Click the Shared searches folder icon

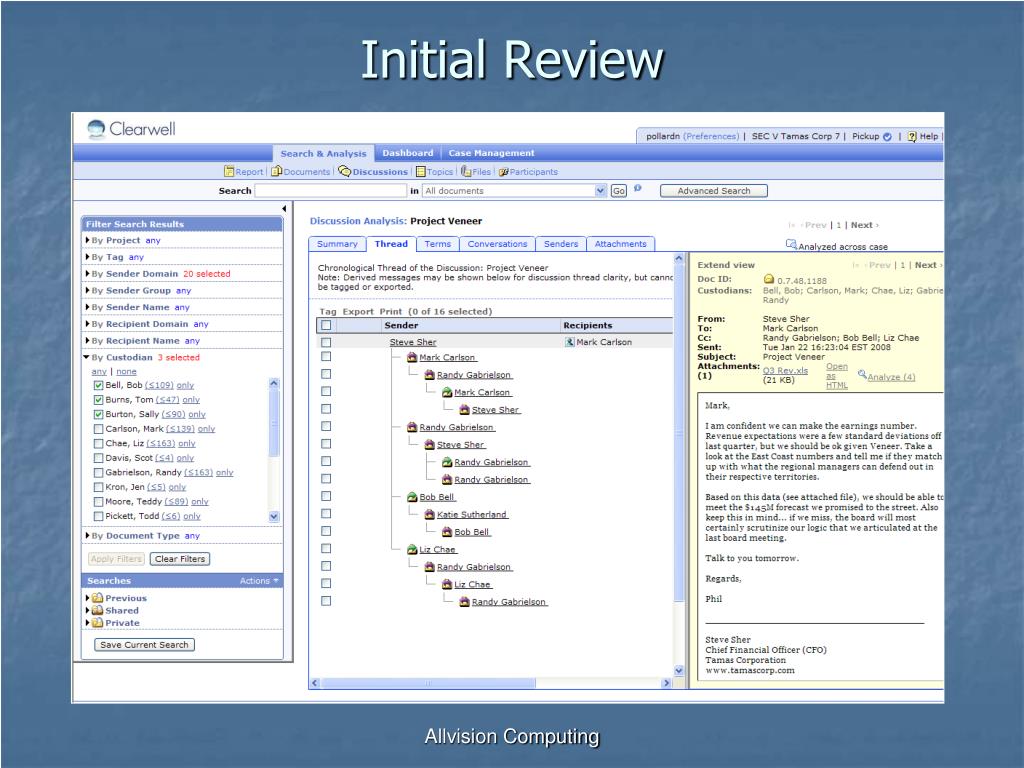97,610
